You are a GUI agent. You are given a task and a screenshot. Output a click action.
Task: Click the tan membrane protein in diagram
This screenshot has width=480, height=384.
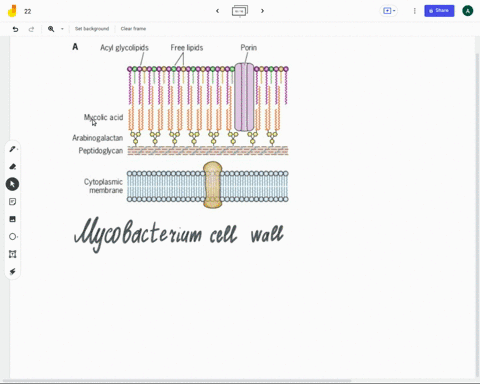pyautogui.click(x=213, y=185)
